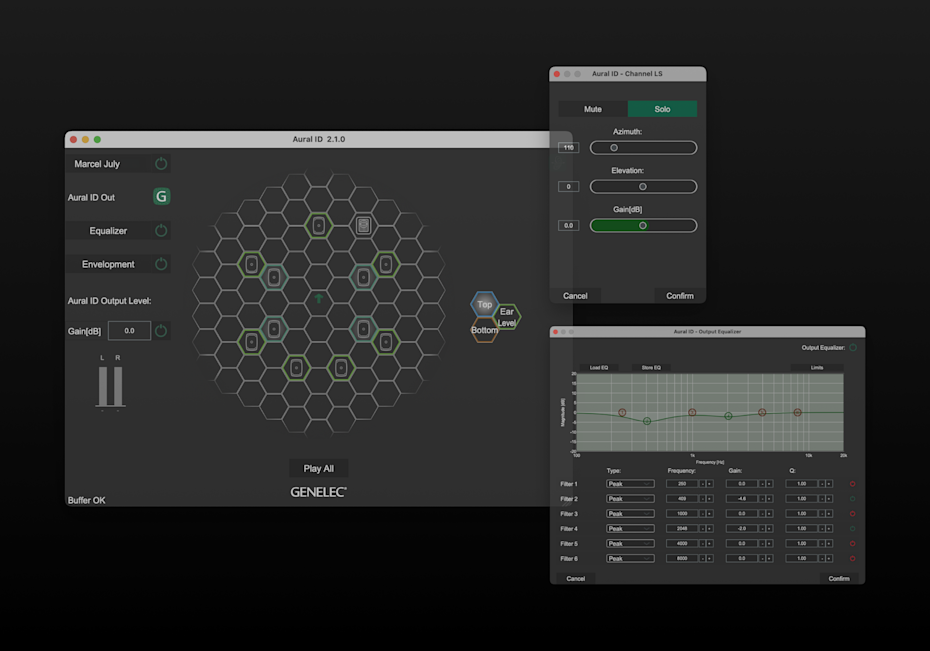Increase Filter 6 Q with its plus stepper
Viewport: 930px width, 651px height.
(829, 559)
